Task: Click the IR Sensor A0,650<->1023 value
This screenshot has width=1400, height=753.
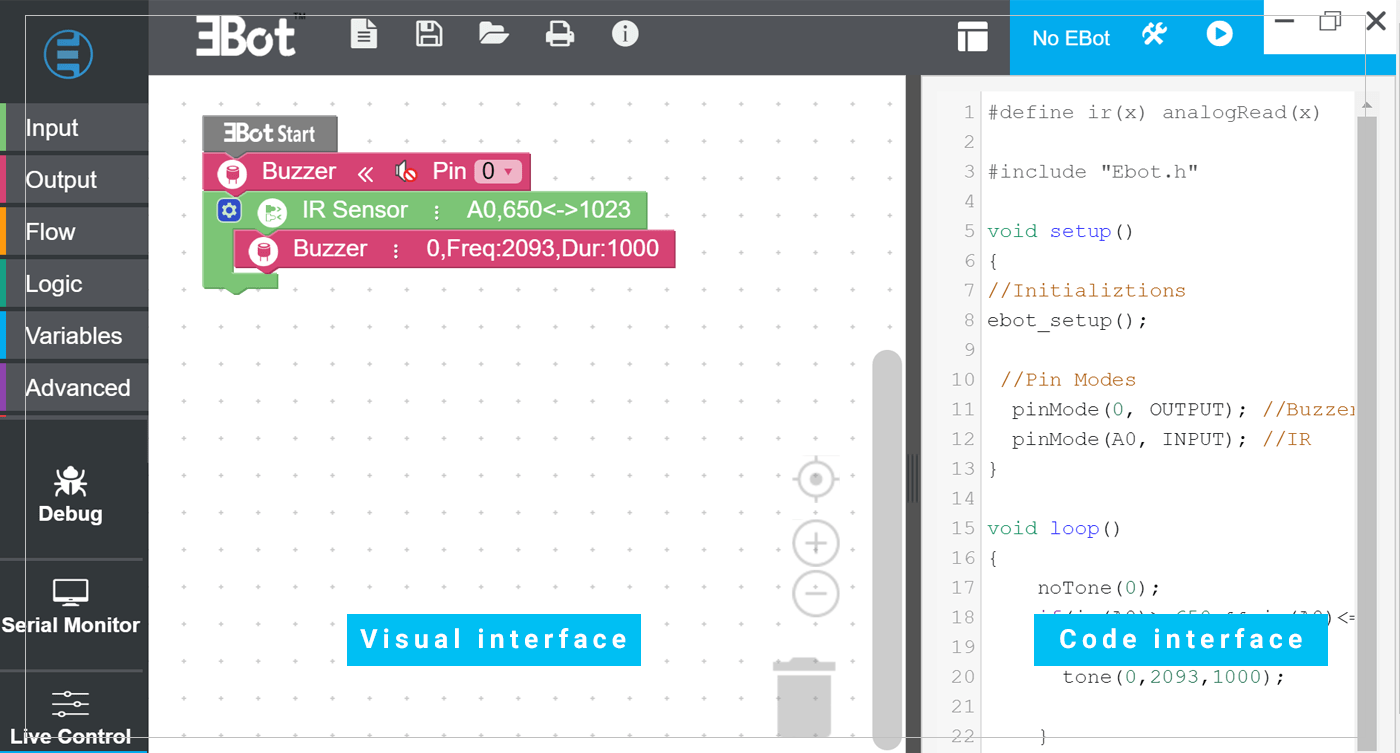Action: [x=549, y=210]
